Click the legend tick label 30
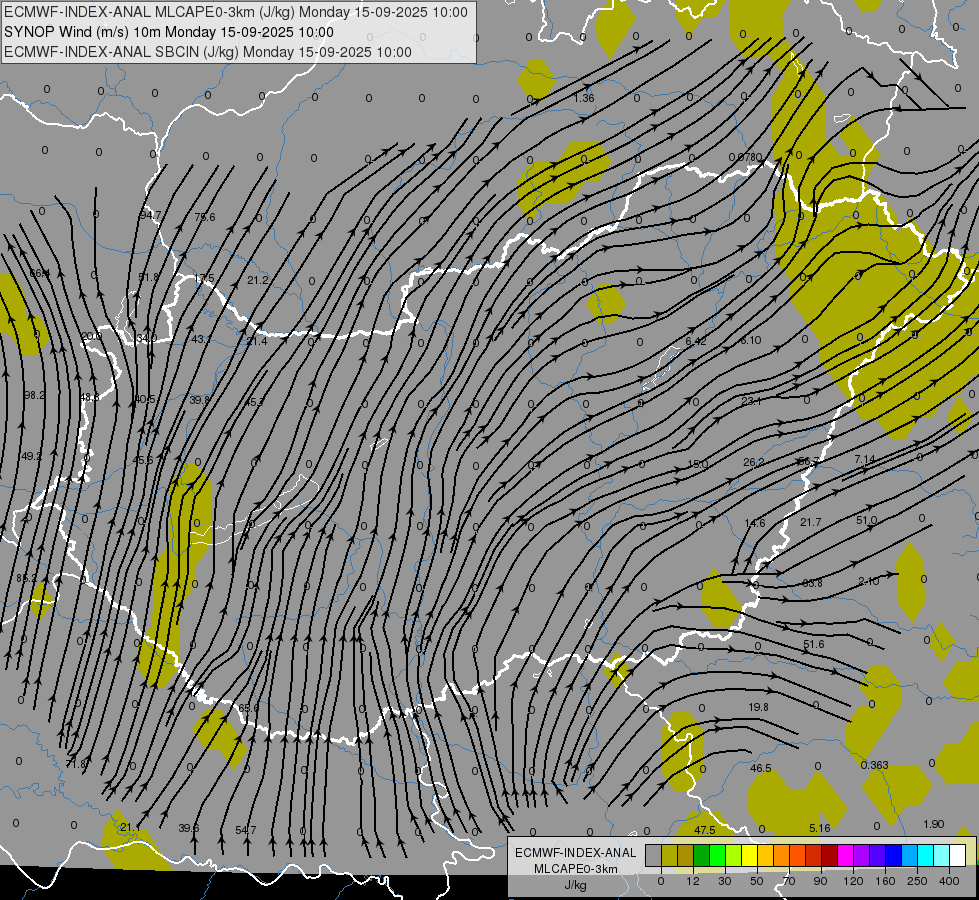This screenshot has height=900, width=979. pyautogui.click(x=724, y=881)
